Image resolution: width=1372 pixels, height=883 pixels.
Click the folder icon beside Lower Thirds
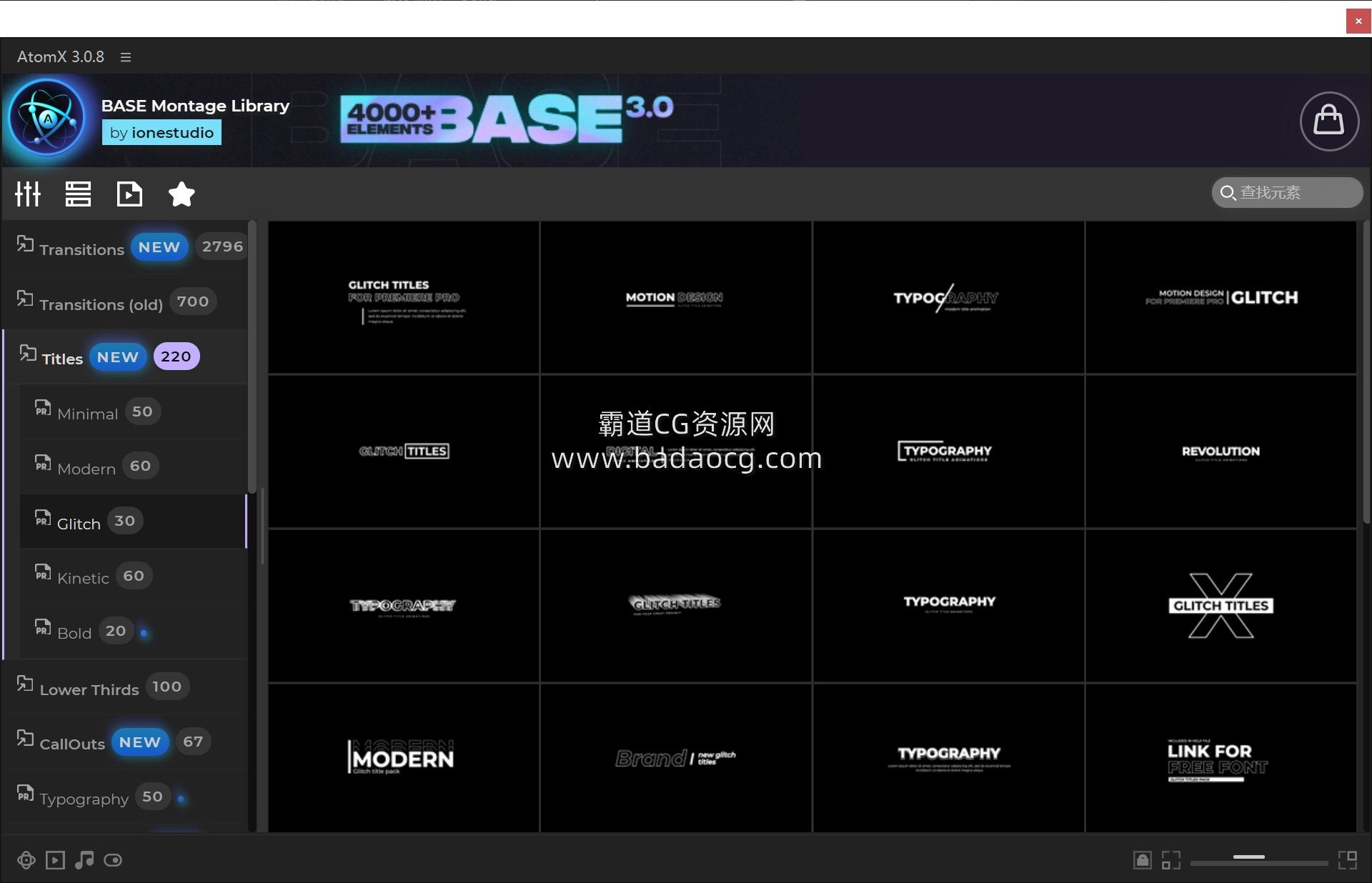(25, 684)
